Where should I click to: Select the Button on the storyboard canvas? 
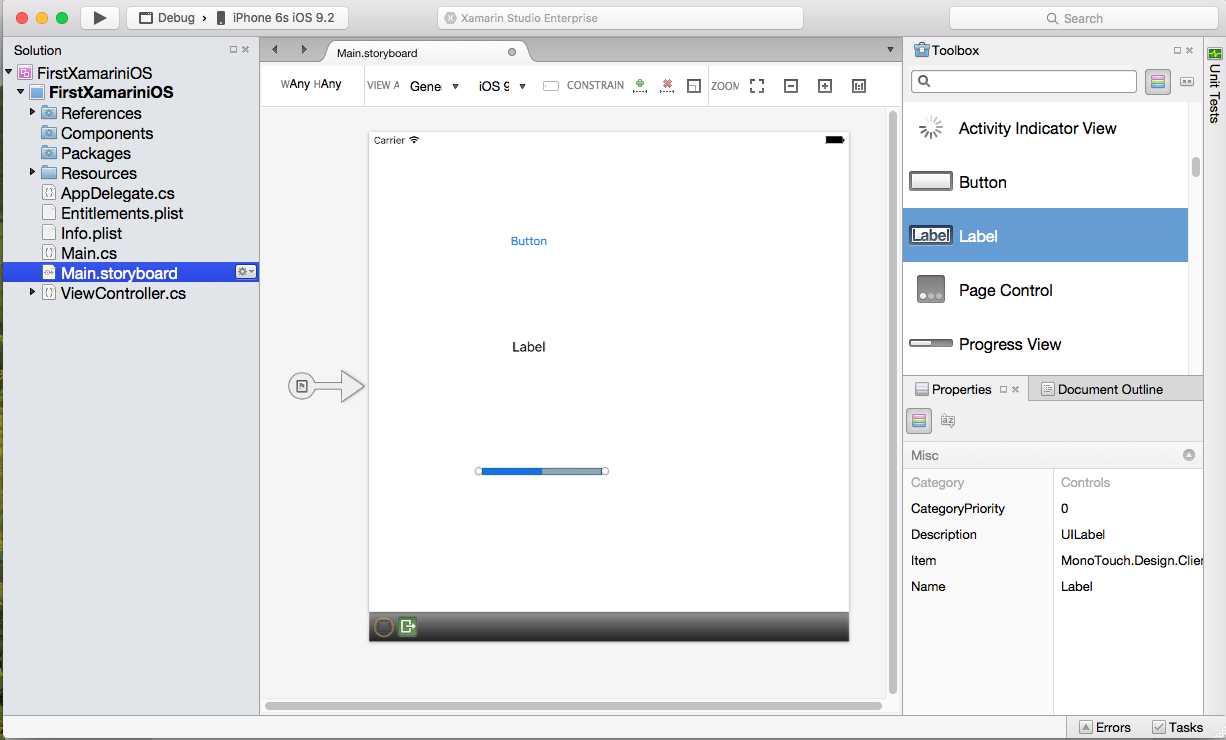[x=529, y=241]
